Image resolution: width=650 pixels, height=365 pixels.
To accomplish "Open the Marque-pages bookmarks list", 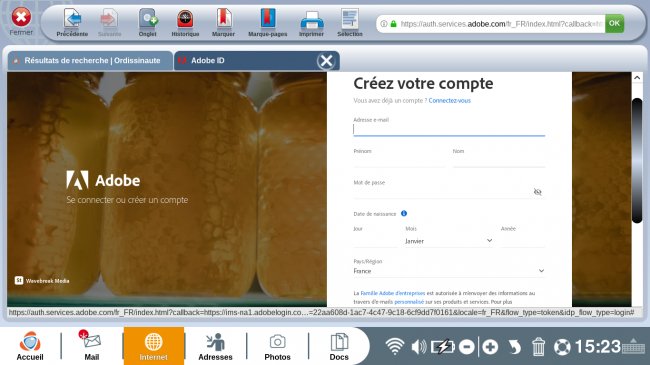I will (267, 23).
